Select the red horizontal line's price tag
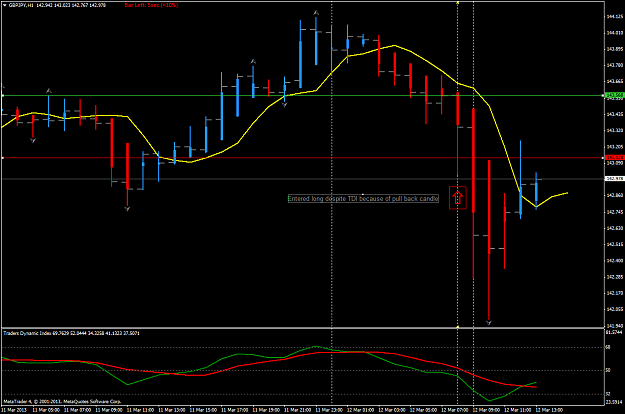The height and width of the screenshot is (414, 625). pyautogui.click(x=614, y=158)
